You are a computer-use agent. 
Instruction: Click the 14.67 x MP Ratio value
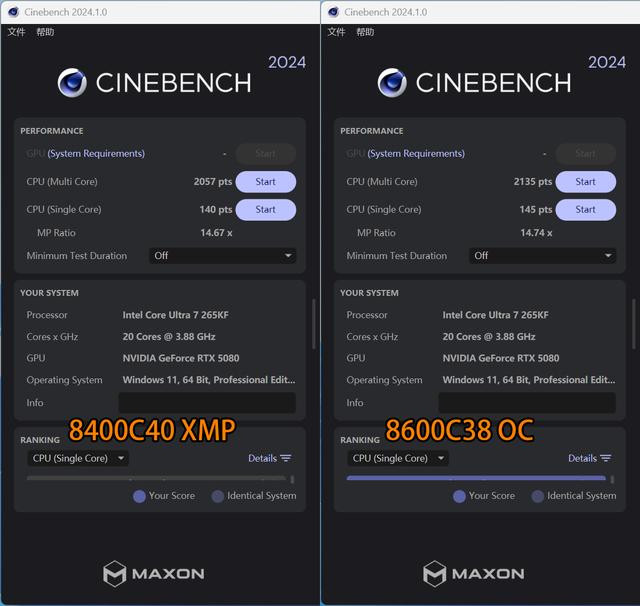(x=216, y=233)
